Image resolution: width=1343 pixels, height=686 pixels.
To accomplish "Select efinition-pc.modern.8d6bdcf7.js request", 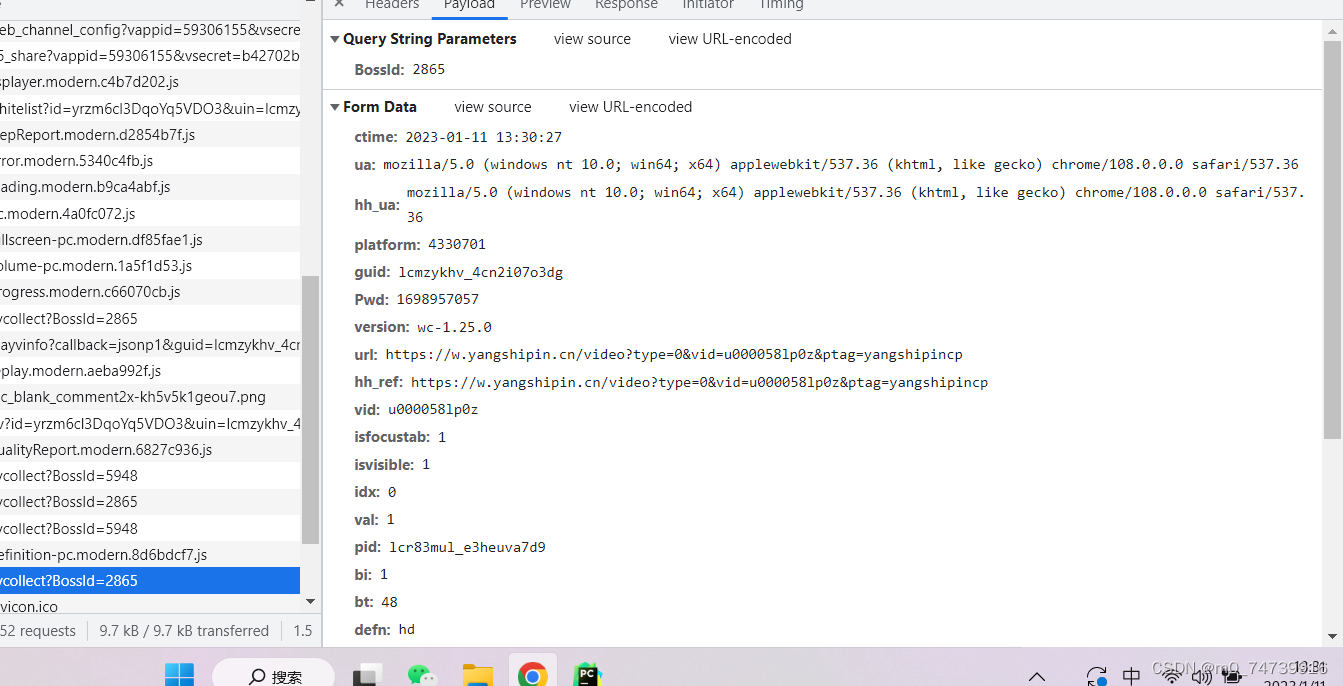I will pyautogui.click(x=150, y=555).
